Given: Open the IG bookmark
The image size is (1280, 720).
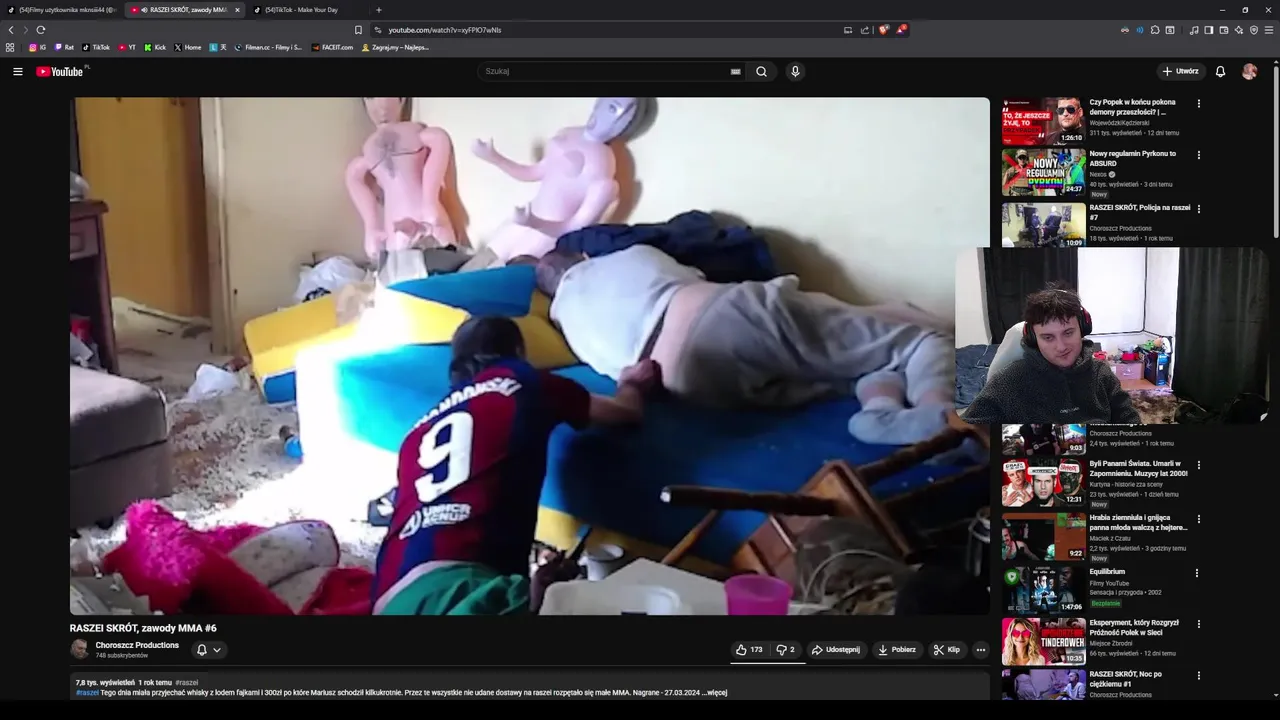Looking at the screenshot, I should pos(37,47).
